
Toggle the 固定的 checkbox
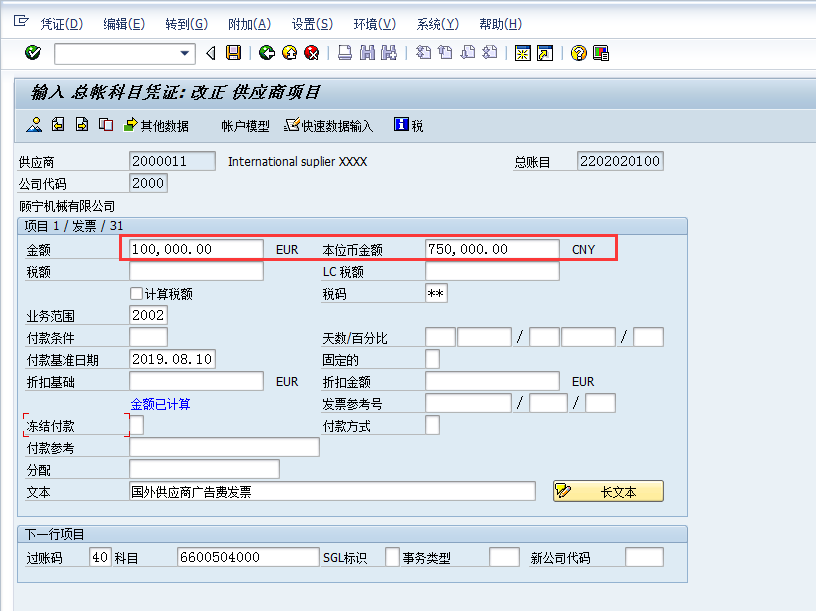(x=432, y=359)
